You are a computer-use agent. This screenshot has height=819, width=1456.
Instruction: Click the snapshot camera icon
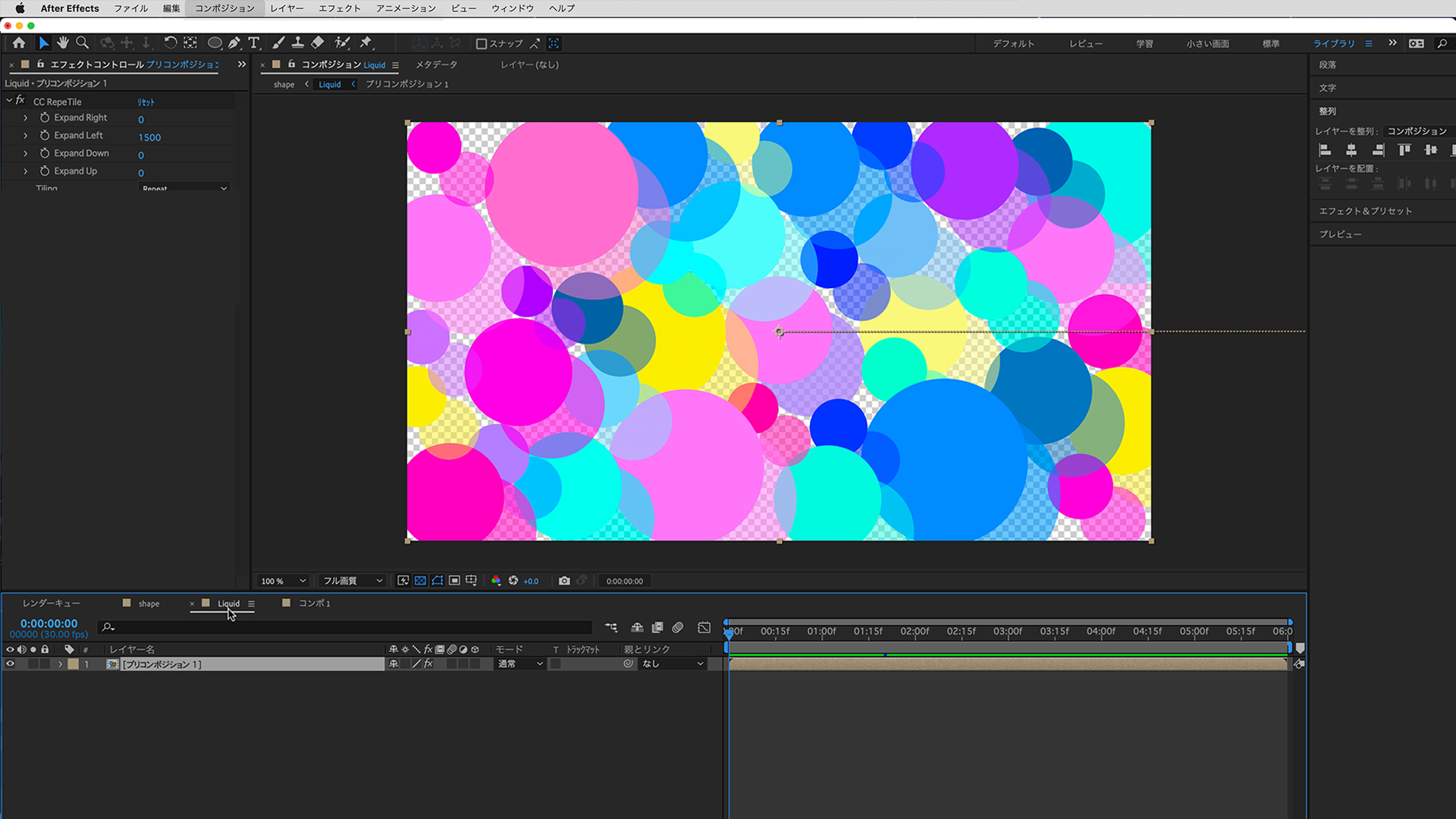coord(564,581)
